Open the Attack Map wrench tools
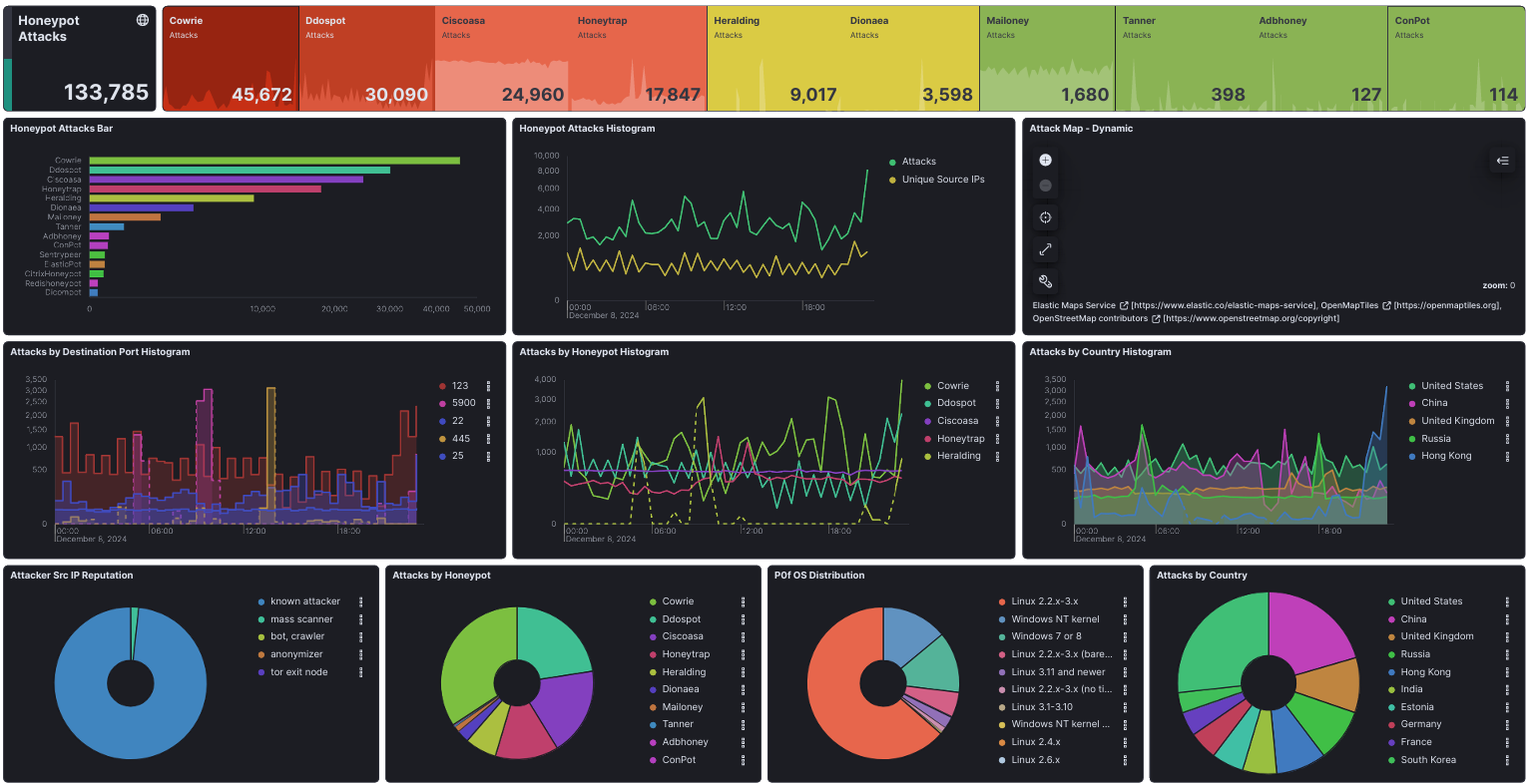 [1045, 281]
